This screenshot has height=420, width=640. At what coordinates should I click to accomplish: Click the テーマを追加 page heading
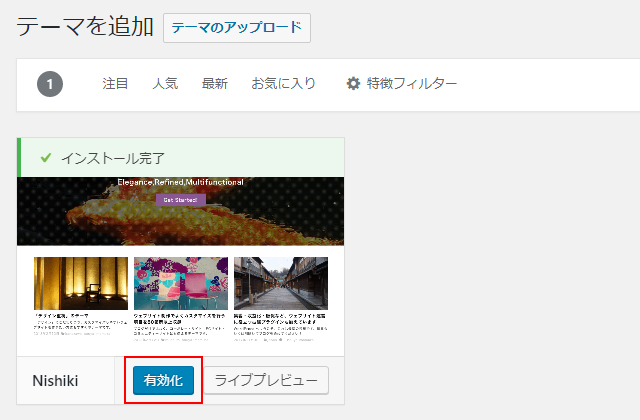click(85, 27)
